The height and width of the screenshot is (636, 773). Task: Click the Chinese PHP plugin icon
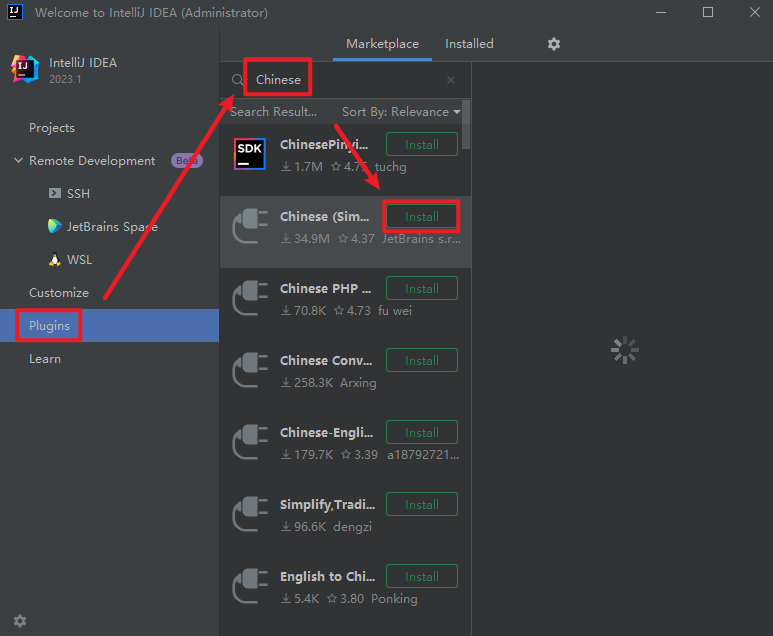pyautogui.click(x=250, y=298)
